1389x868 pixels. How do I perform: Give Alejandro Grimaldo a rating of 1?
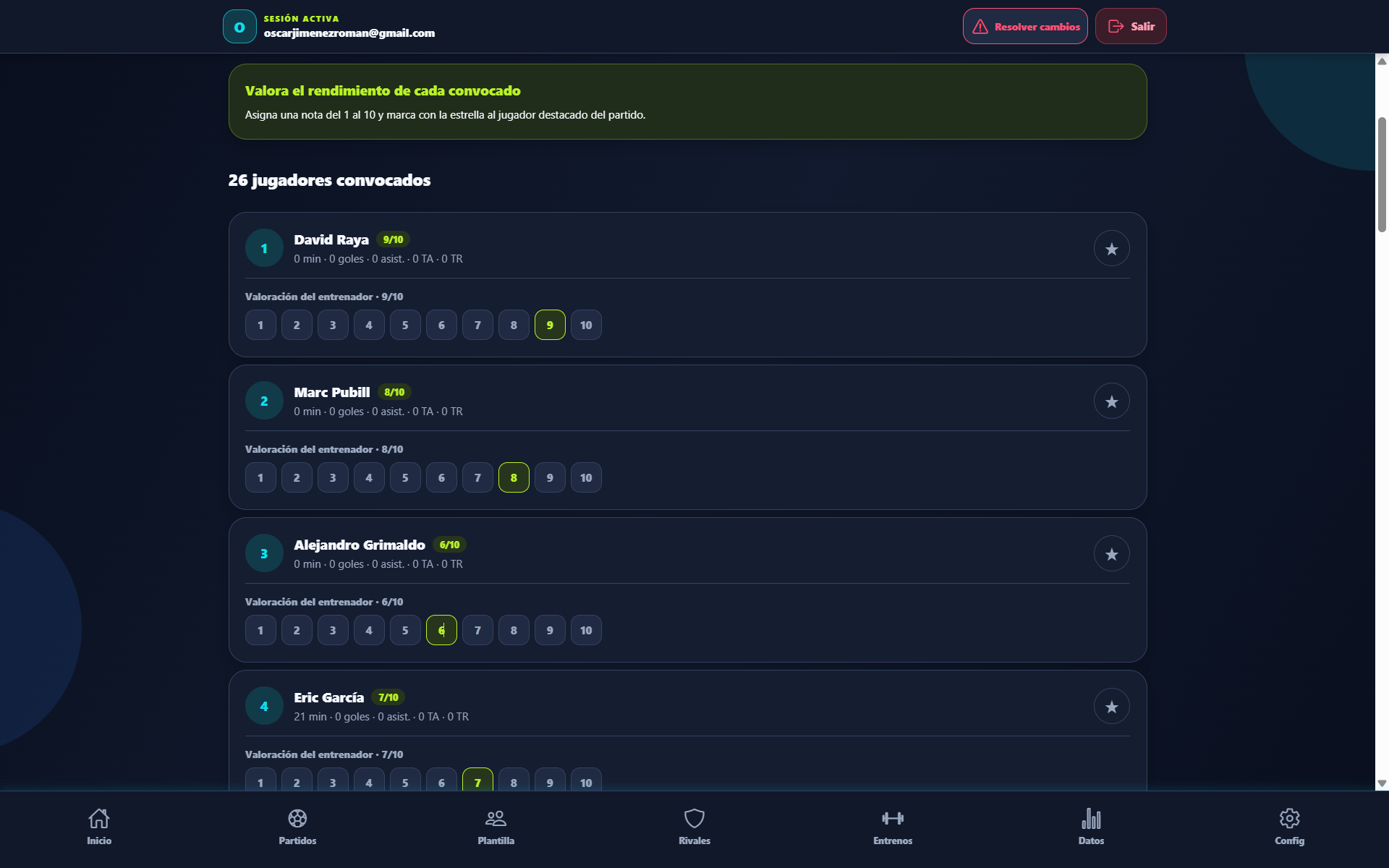coord(260,630)
